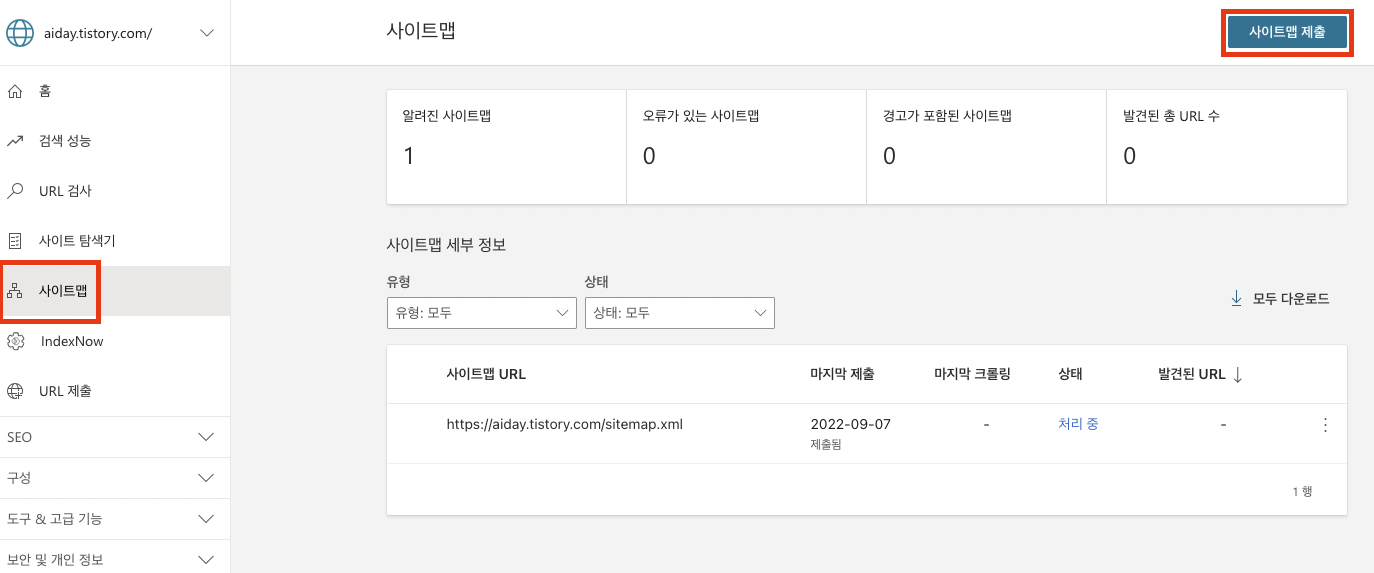Click the 사이트맵 제출 button
The height and width of the screenshot is (573, 1374).
click(x=1287, y=32)
